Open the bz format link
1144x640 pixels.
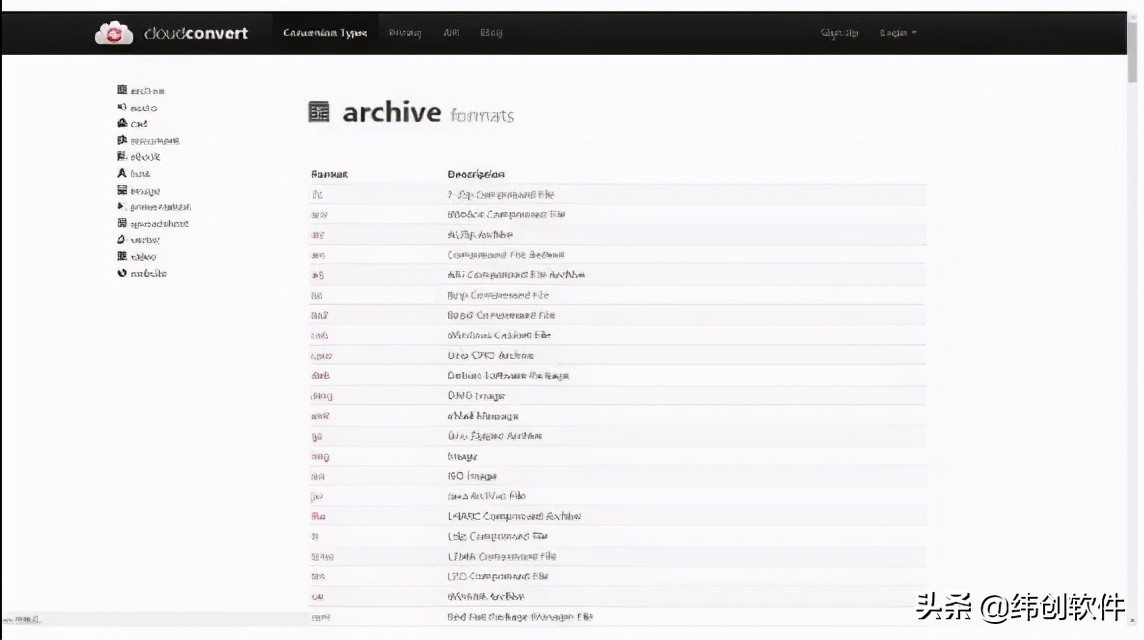(x=317, y=296)
